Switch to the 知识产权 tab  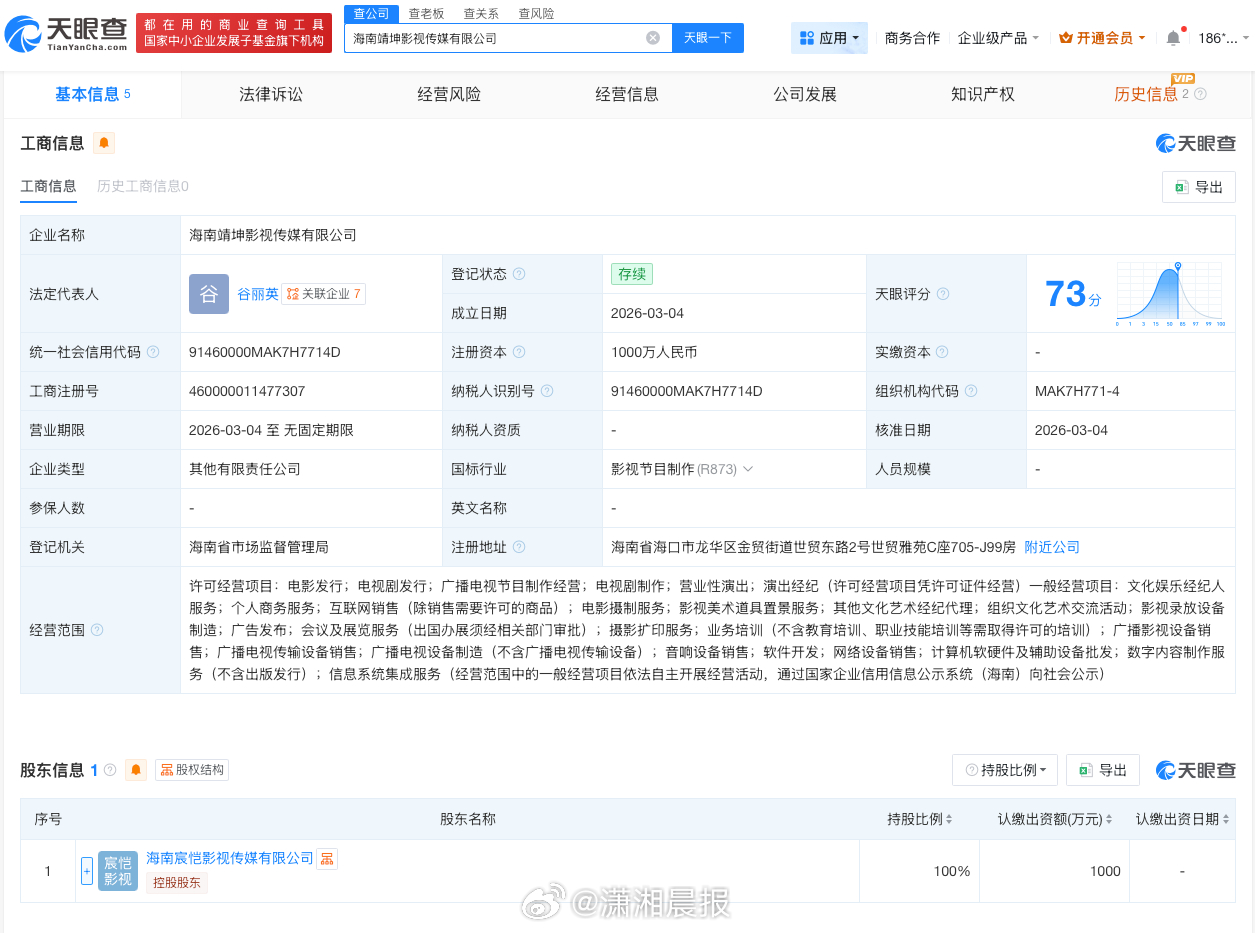(982, 94)
